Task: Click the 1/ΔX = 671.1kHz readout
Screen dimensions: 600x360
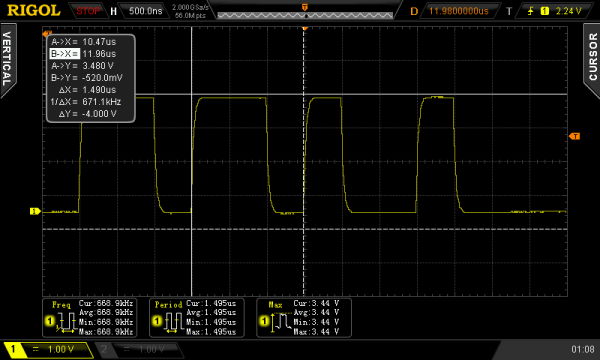Action: (86, 102)
